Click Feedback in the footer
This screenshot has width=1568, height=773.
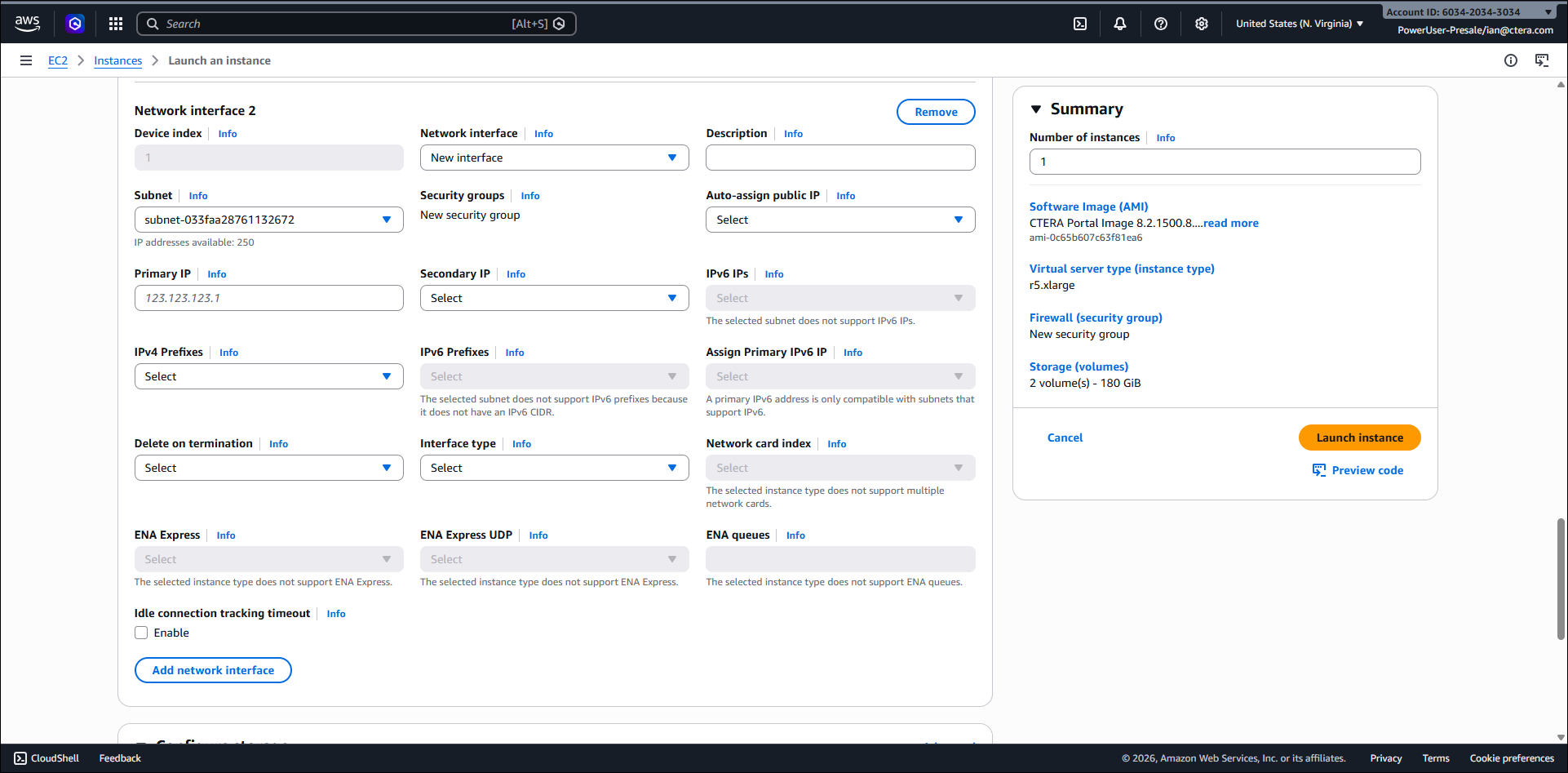(120, 758)
